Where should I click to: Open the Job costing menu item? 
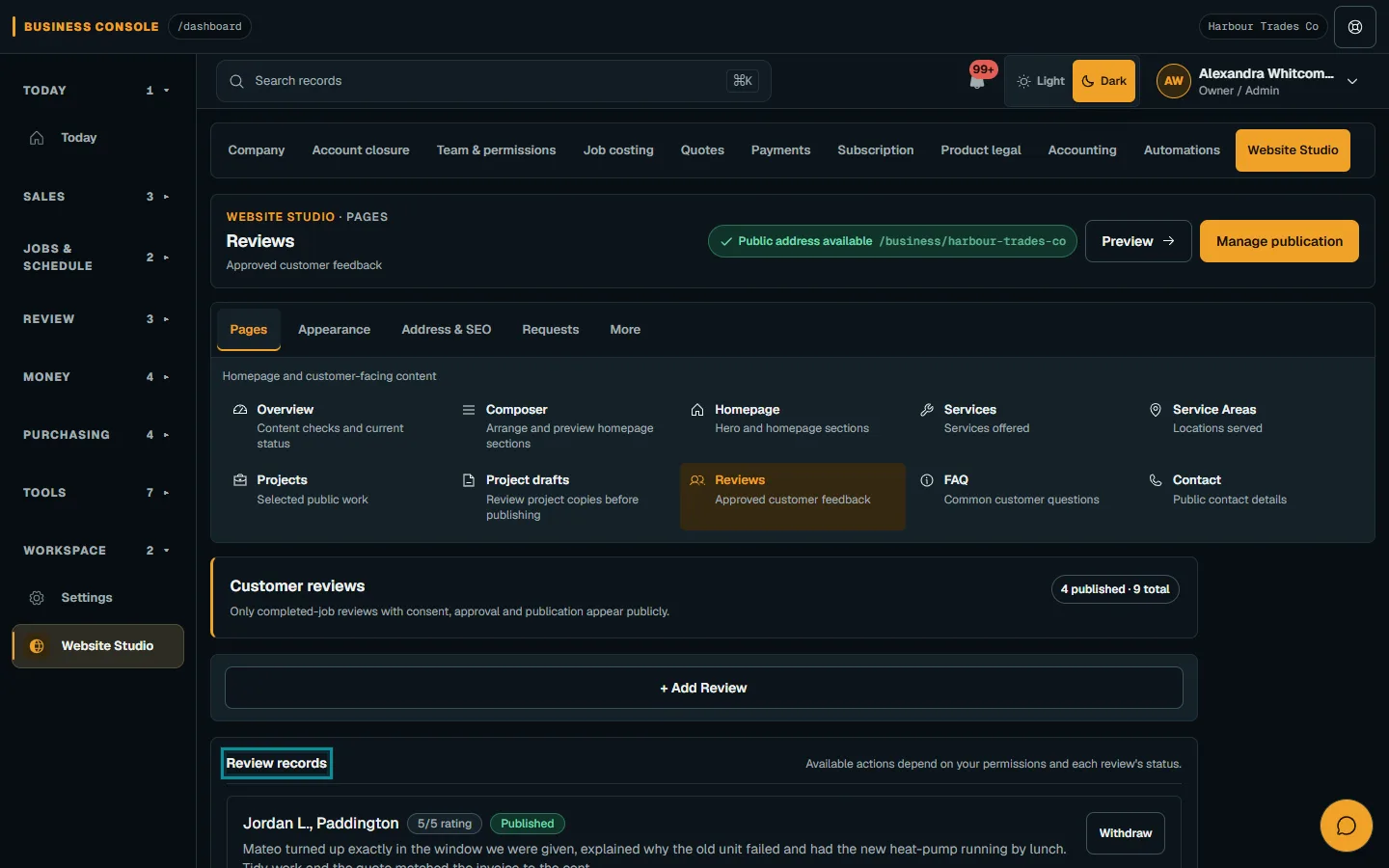(x=618, y=150)
